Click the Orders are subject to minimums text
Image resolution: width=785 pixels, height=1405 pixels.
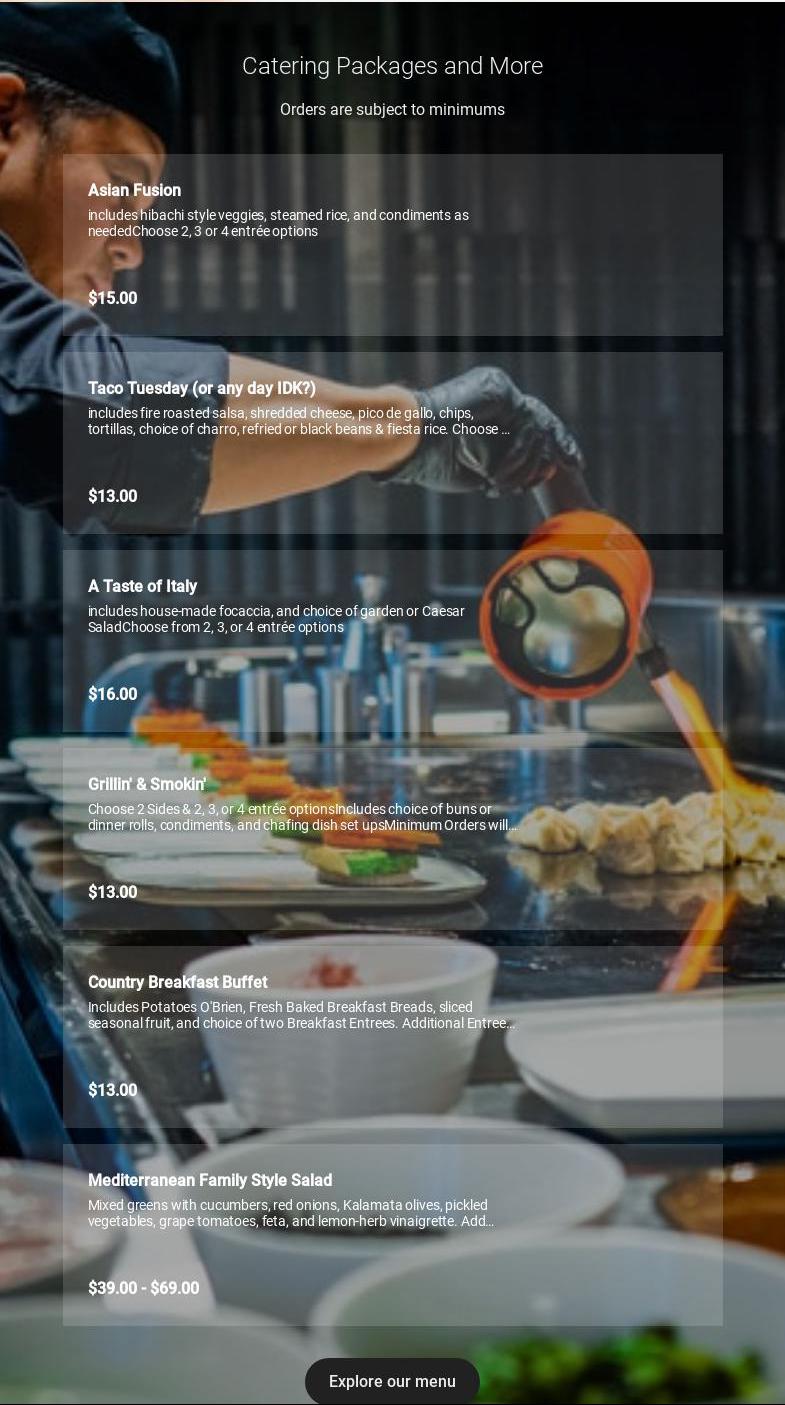click(x=392, y=110)
